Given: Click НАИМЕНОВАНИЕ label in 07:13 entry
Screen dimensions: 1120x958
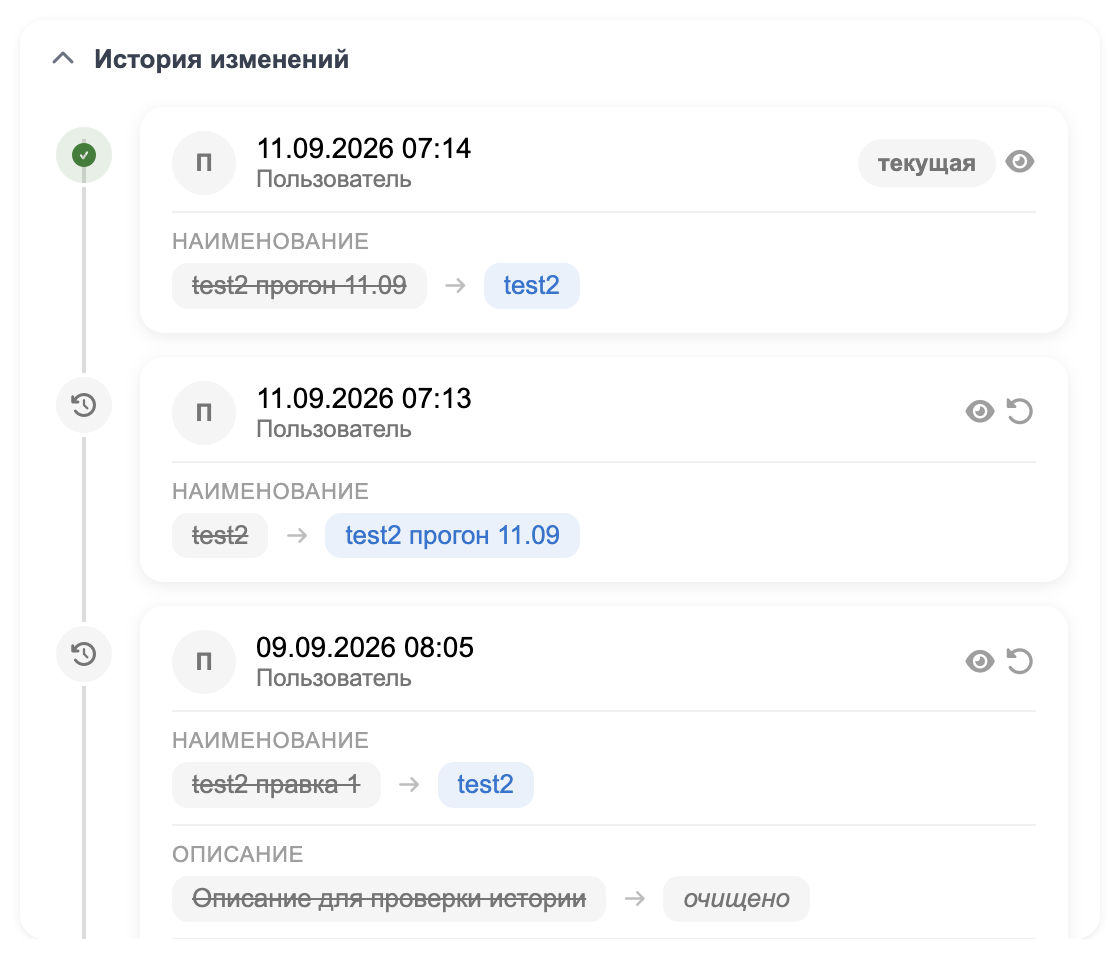Looking at the screenshot, I should point(270,491).
